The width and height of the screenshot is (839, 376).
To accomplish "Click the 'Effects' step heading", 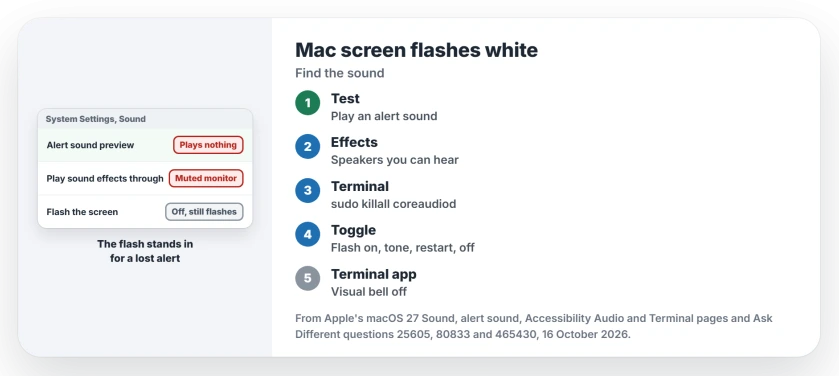I will pyautogui.click(x=354, y=142).
